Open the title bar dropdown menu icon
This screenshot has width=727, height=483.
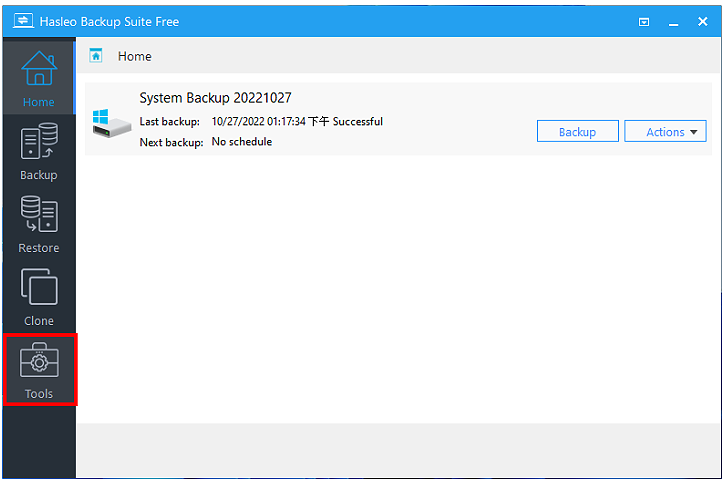click(644, 22)
